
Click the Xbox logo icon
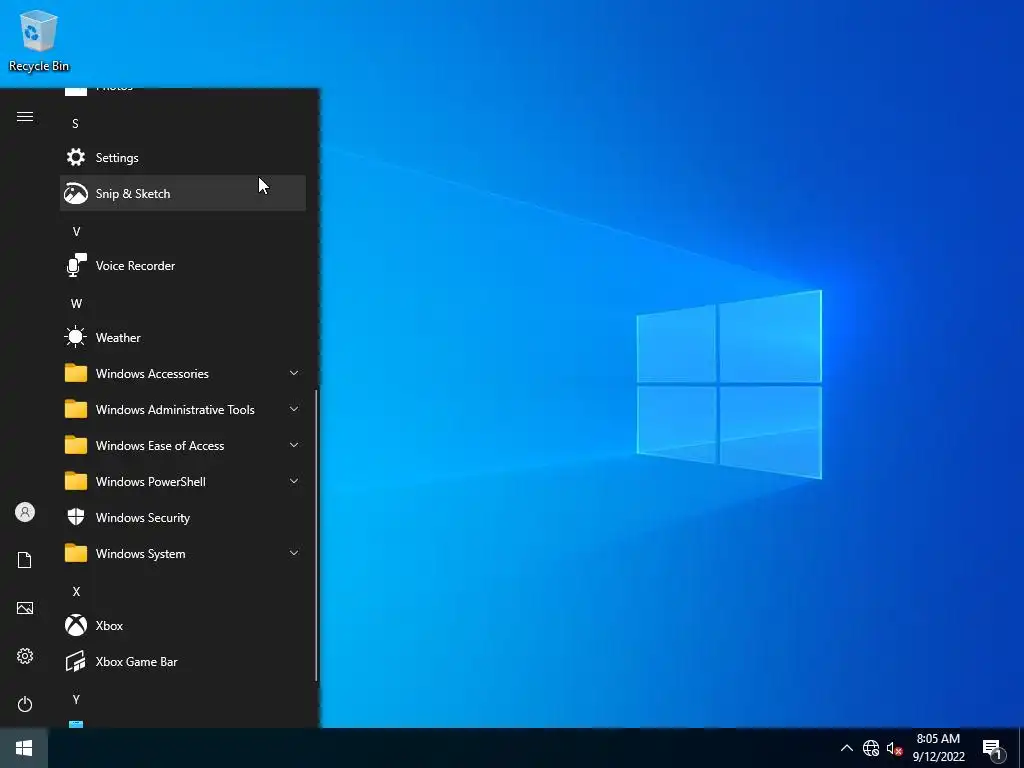tap(76, 625)
